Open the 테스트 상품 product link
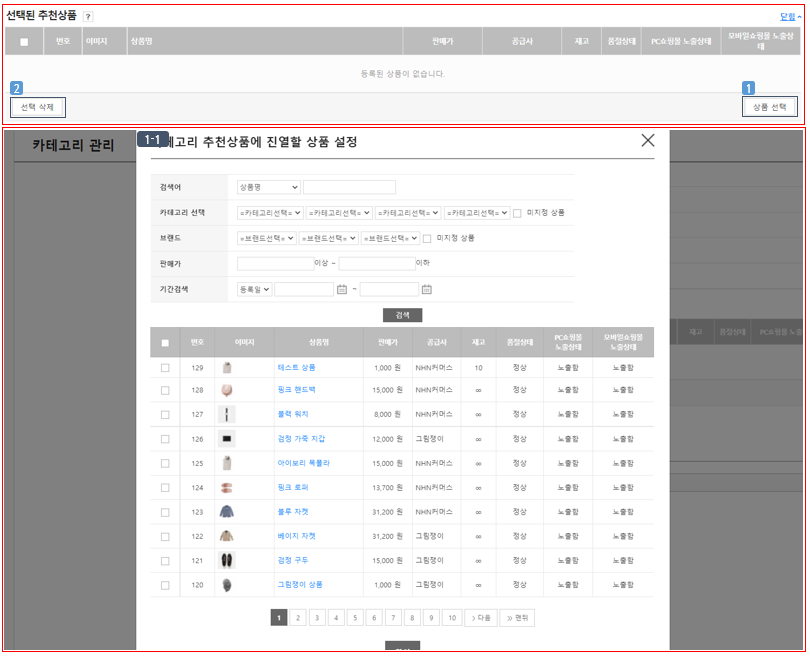Image resolution: width=810 pixels, height=657 pixels. [x=297, y=368]
